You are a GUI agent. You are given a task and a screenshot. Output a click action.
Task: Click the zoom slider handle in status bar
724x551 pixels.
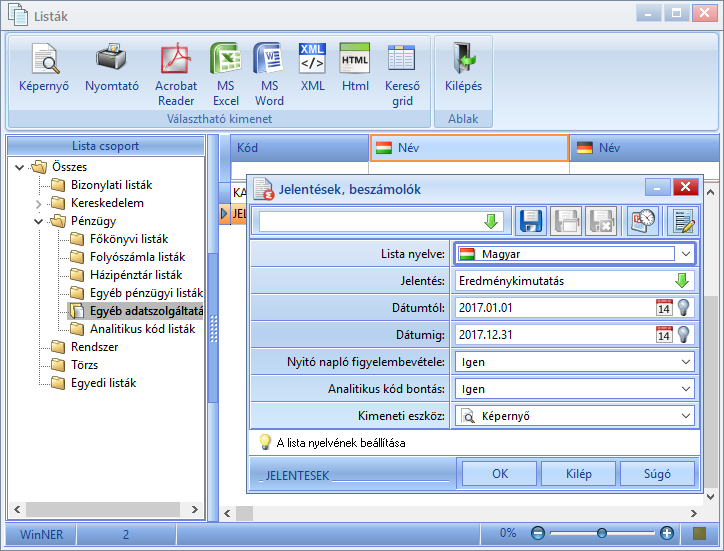[x=602, y=533]
